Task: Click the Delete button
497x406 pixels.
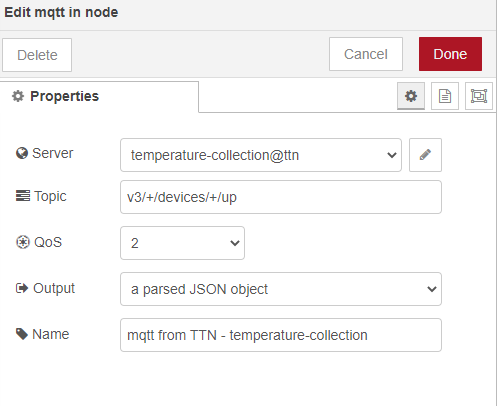Action: (x=37, y=55)
